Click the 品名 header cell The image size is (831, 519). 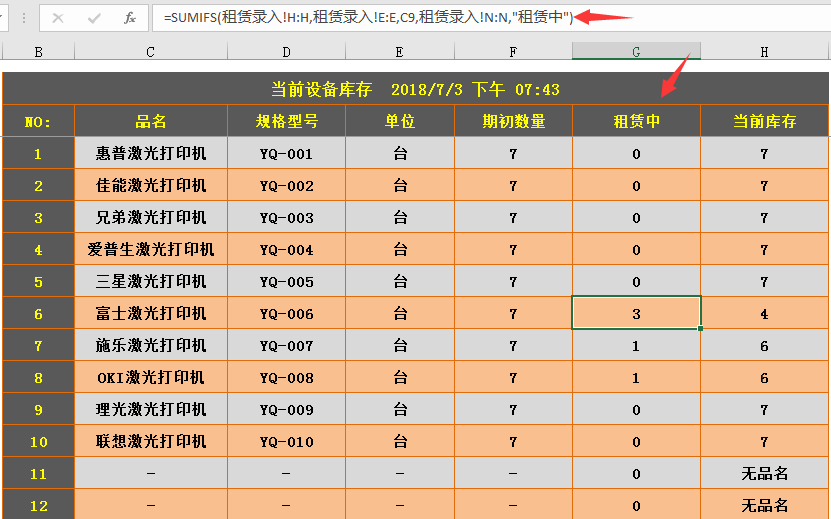pos(151,121)
